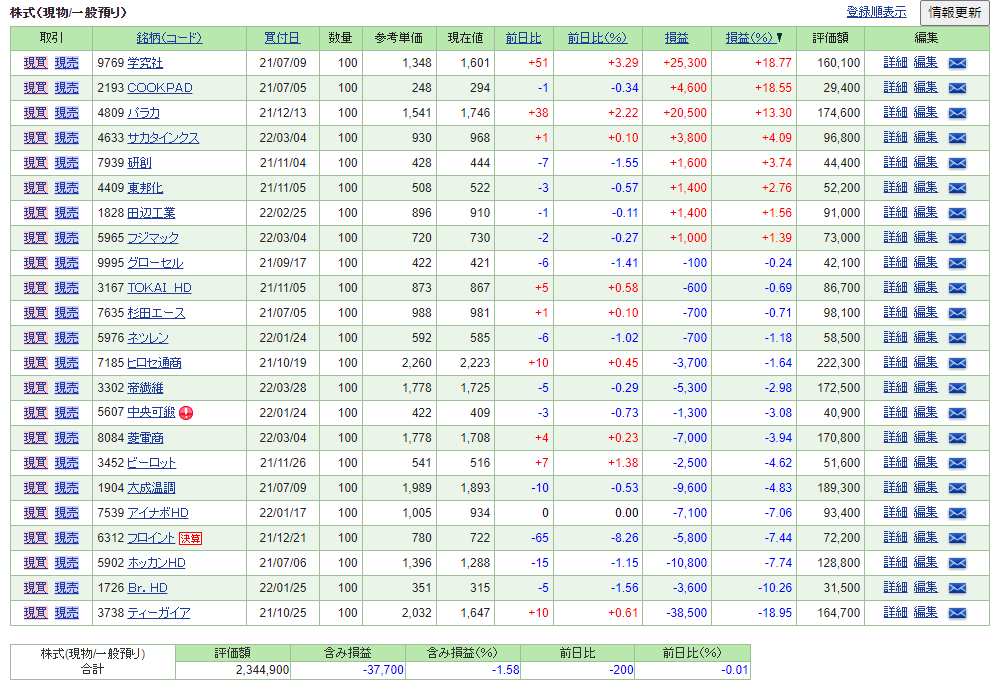Click 編集 in the 帝繊維 row
This screenshot has height=687, width=1003.
point(925,387)
